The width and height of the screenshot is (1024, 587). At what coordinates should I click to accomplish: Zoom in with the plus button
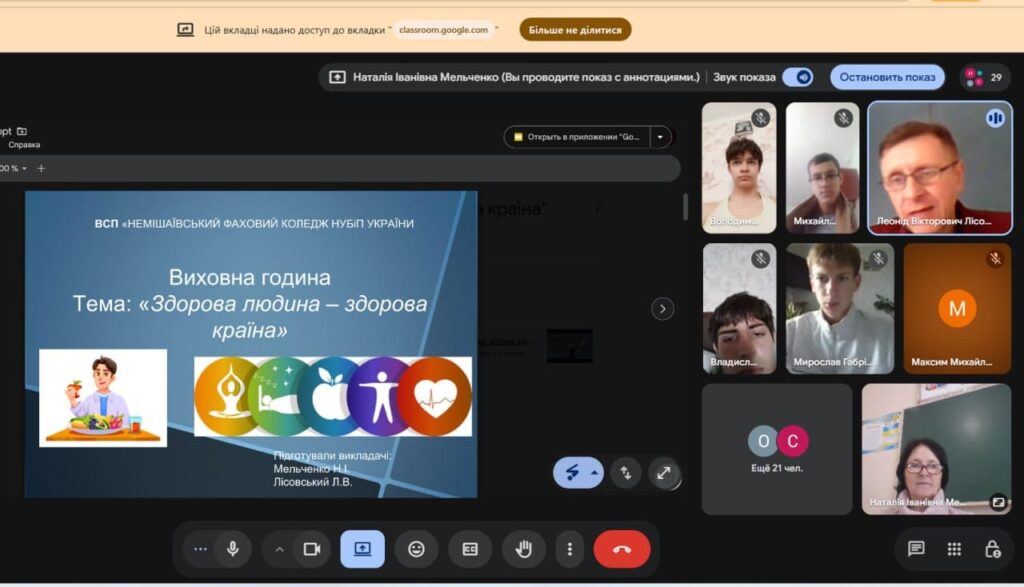pos(41,168)
